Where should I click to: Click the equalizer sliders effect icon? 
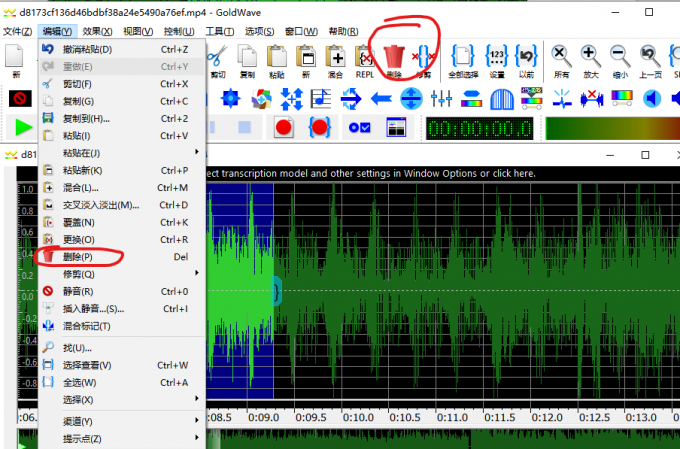click(441, 98)
